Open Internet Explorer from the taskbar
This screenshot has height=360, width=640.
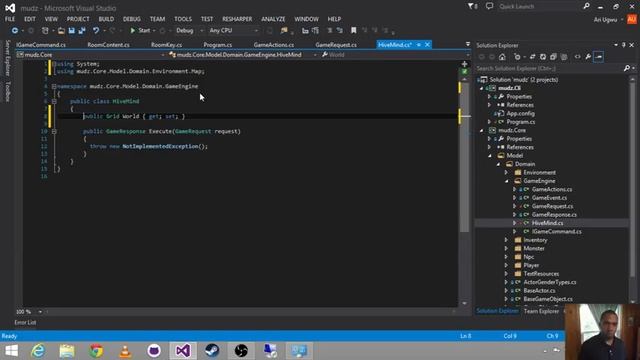tap(38, 351)
